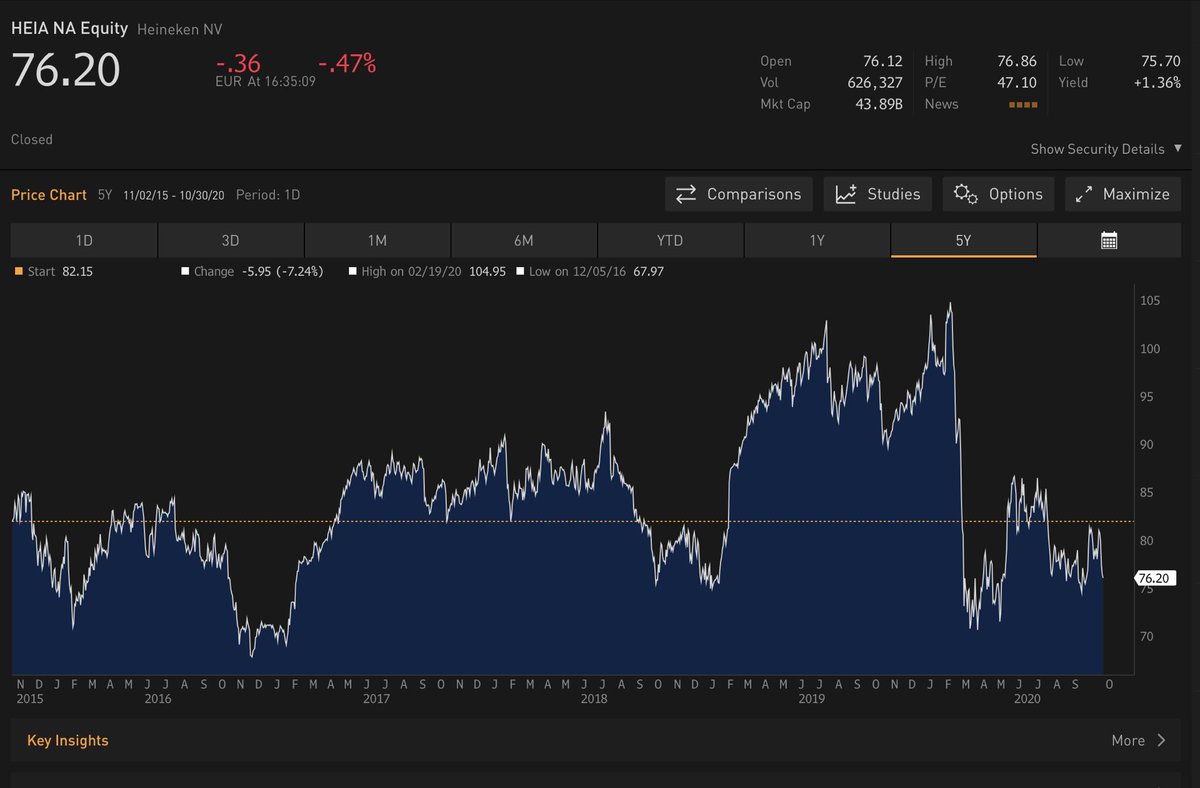Click the P/E value 47.10
Image resolution: width=1200 pixels, height=788 pixels.
[x=1017, y=83]
